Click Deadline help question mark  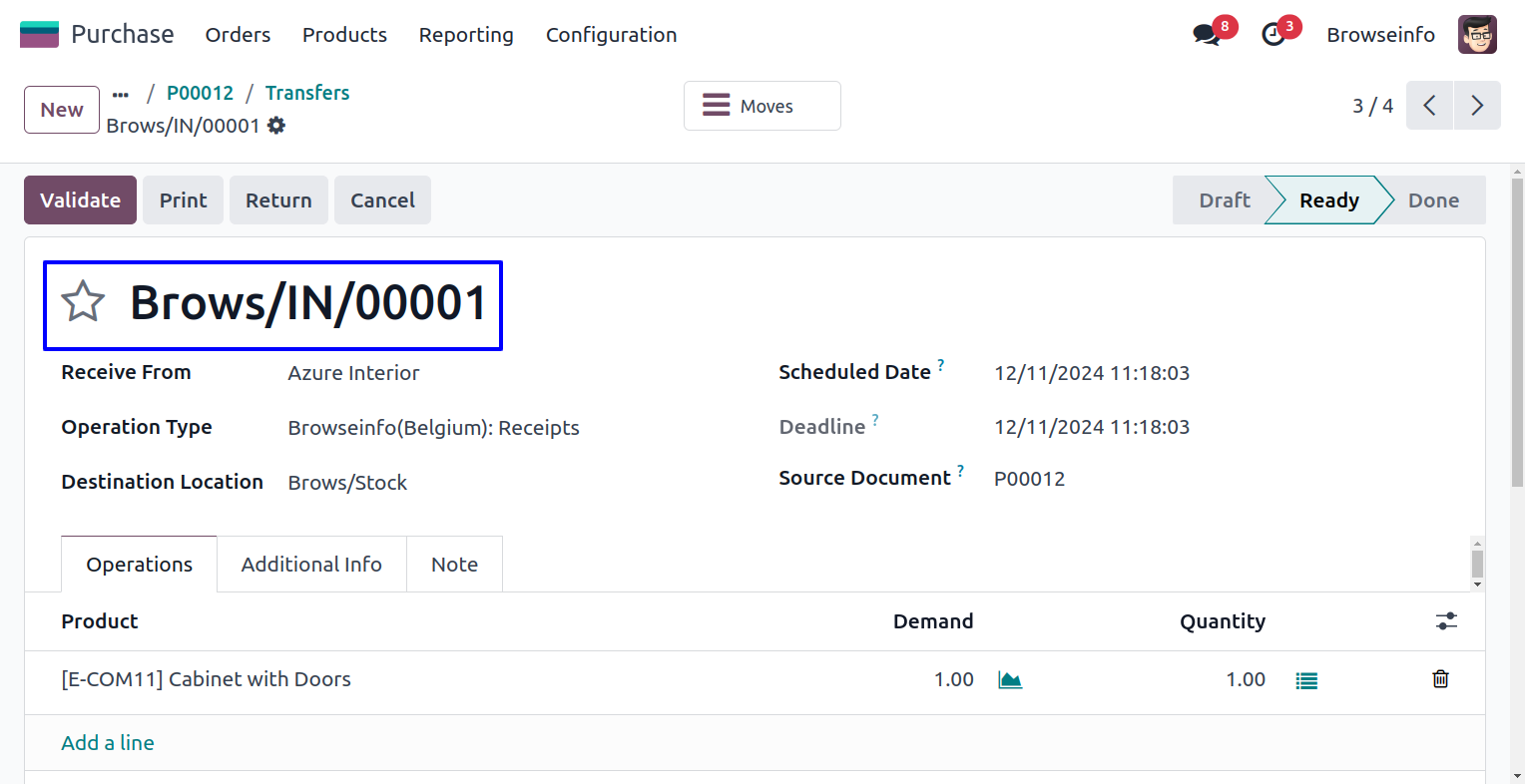click(x=875, y=420)
